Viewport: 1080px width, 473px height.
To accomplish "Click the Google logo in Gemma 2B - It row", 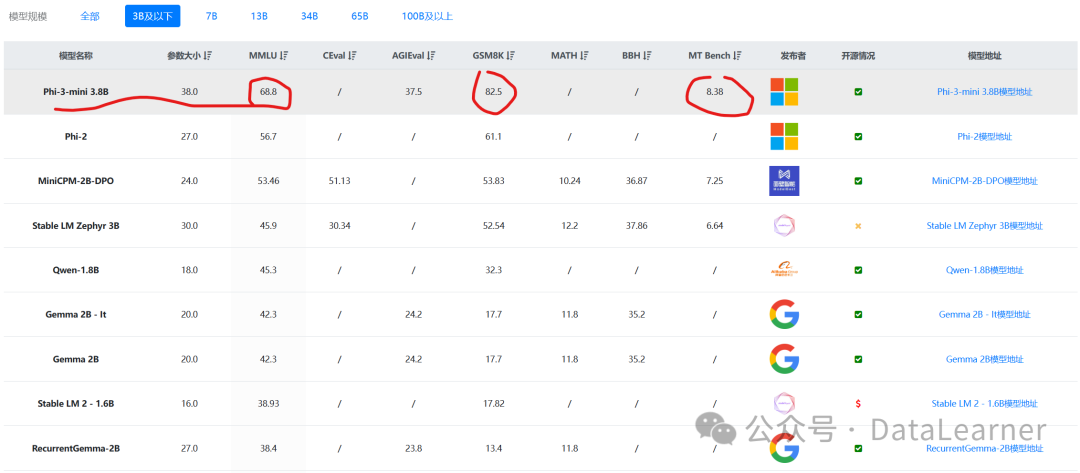I will (x=784, y=314).
